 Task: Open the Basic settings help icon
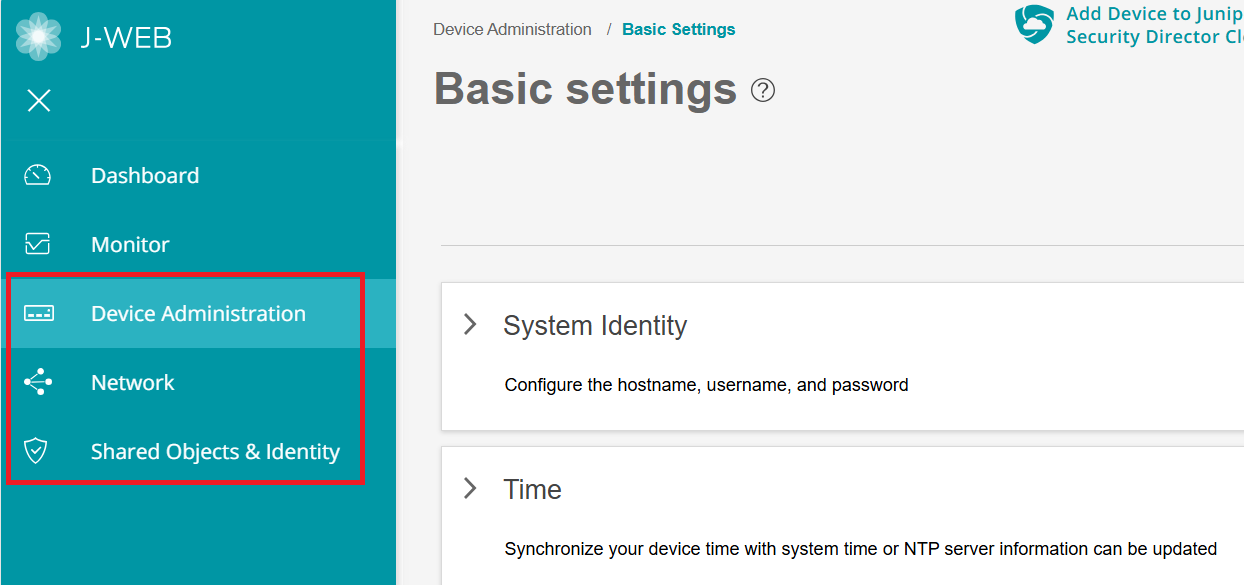pos(762,90)
